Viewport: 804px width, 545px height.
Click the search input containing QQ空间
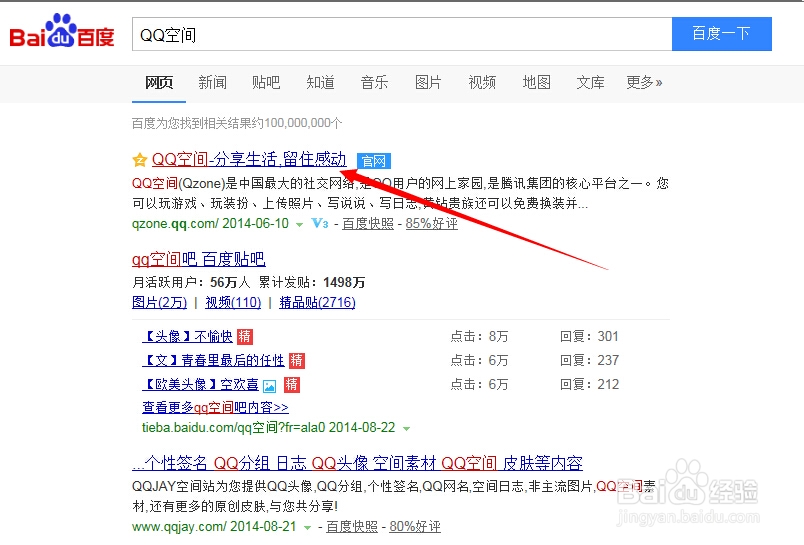pos(402,34)
